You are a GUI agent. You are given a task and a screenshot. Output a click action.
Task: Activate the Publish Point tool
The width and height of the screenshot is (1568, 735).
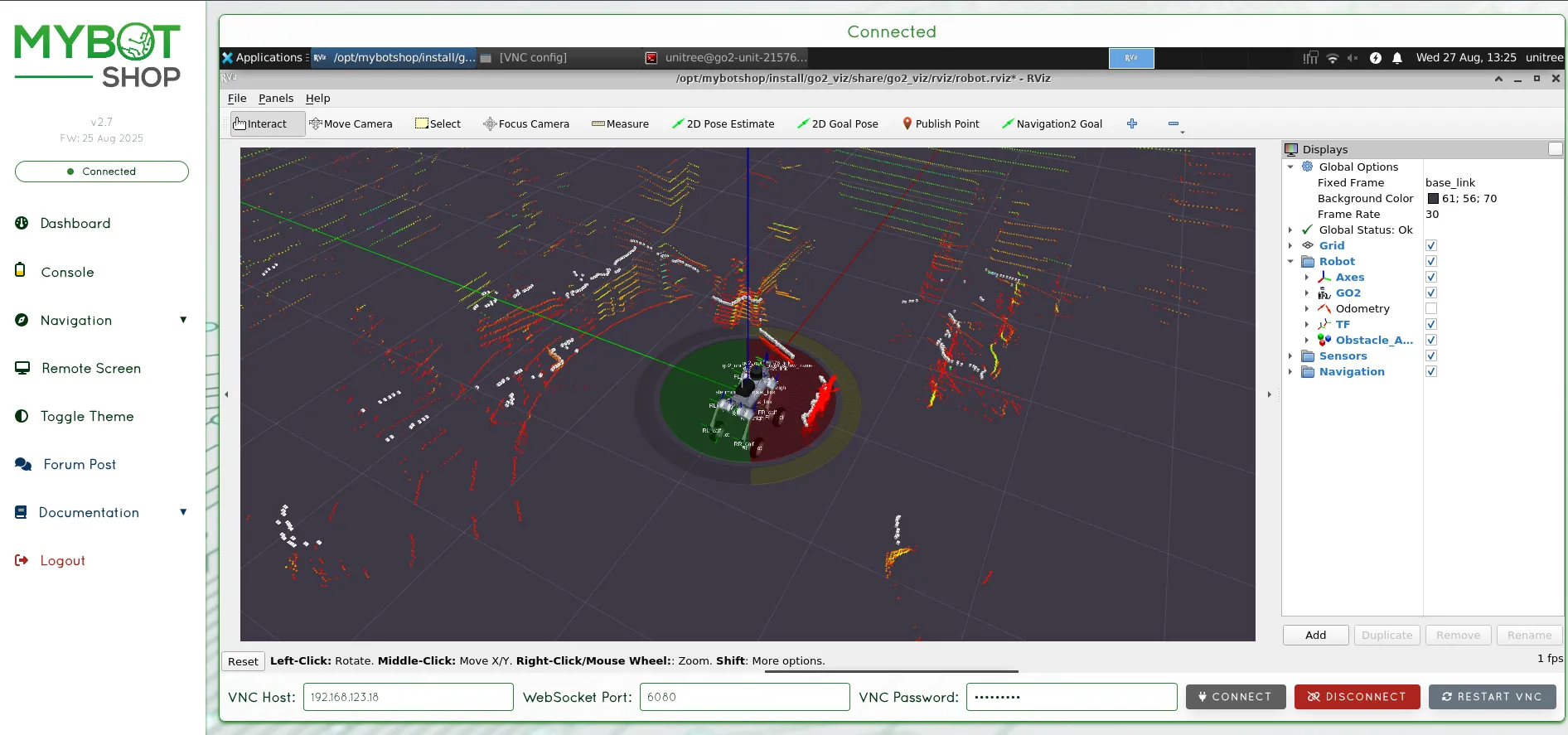click(941, 123)
